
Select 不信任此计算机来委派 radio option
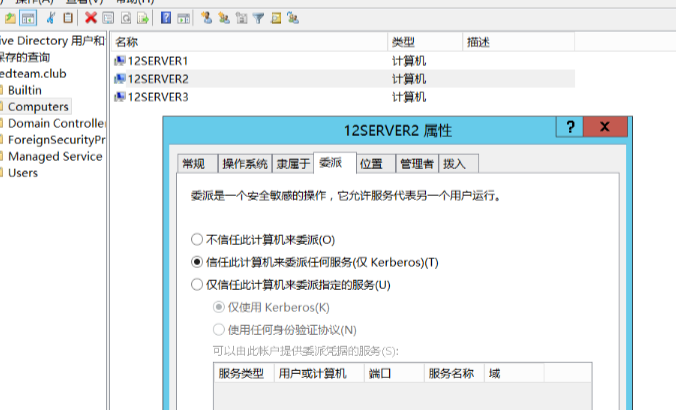[196, 240]
